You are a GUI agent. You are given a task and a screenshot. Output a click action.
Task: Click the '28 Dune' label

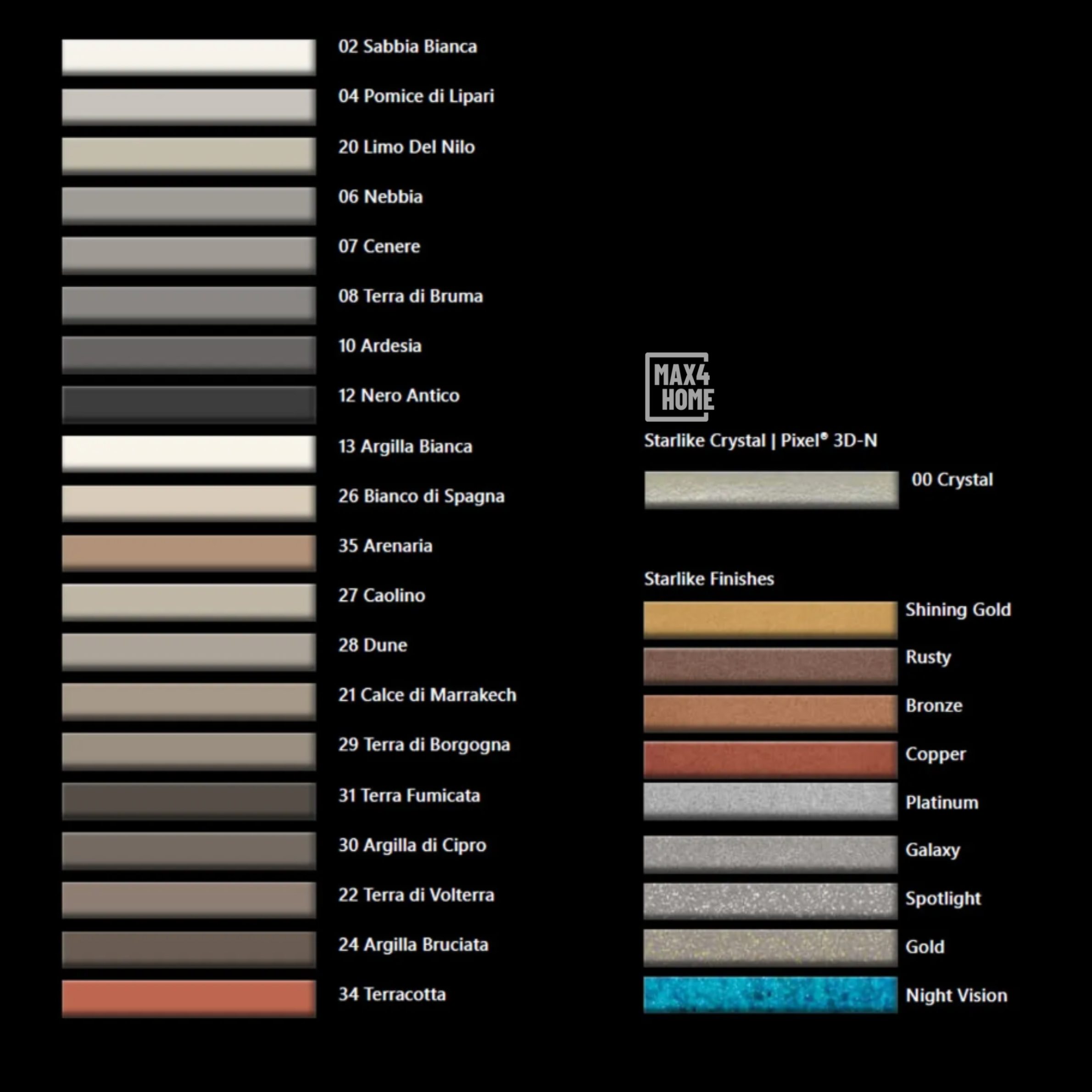pos(373,646)
